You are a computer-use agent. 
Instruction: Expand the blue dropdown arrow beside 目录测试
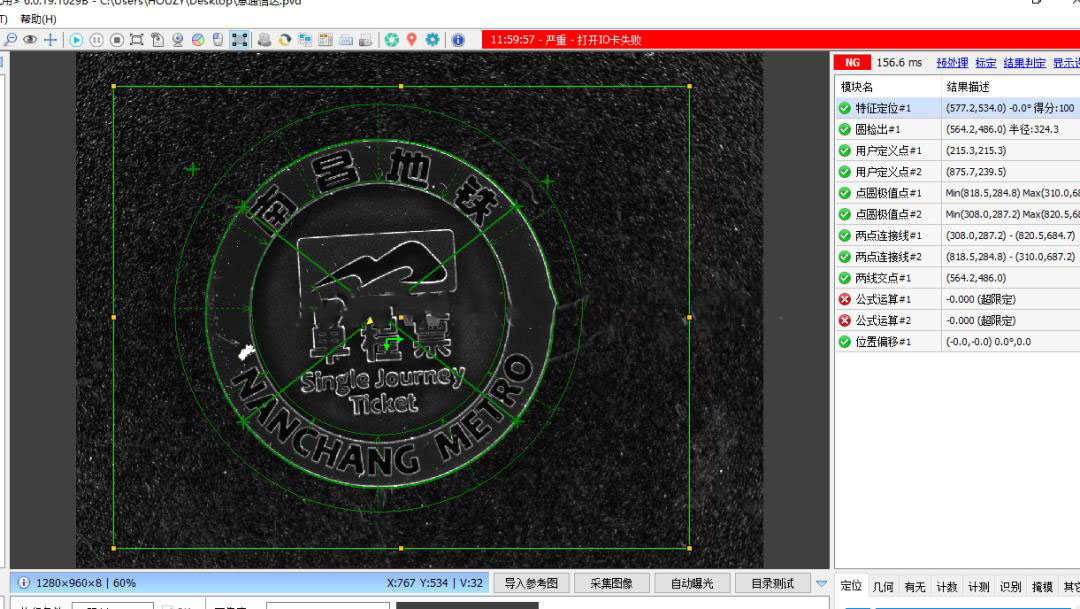(822, 584)
